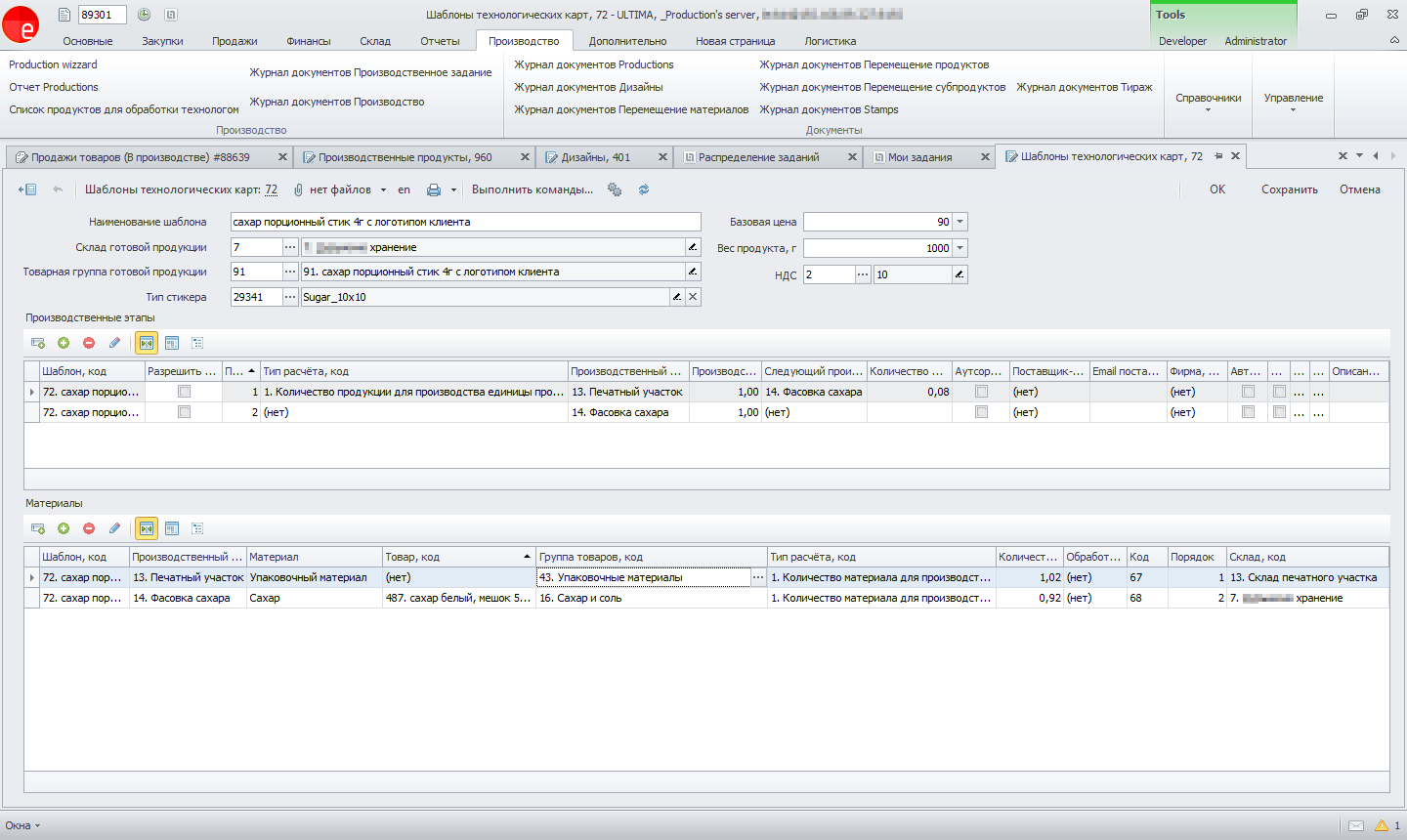Click the red delete button in Материалы toolbar
Screen dimensions: 1407x840
(89, 528)
